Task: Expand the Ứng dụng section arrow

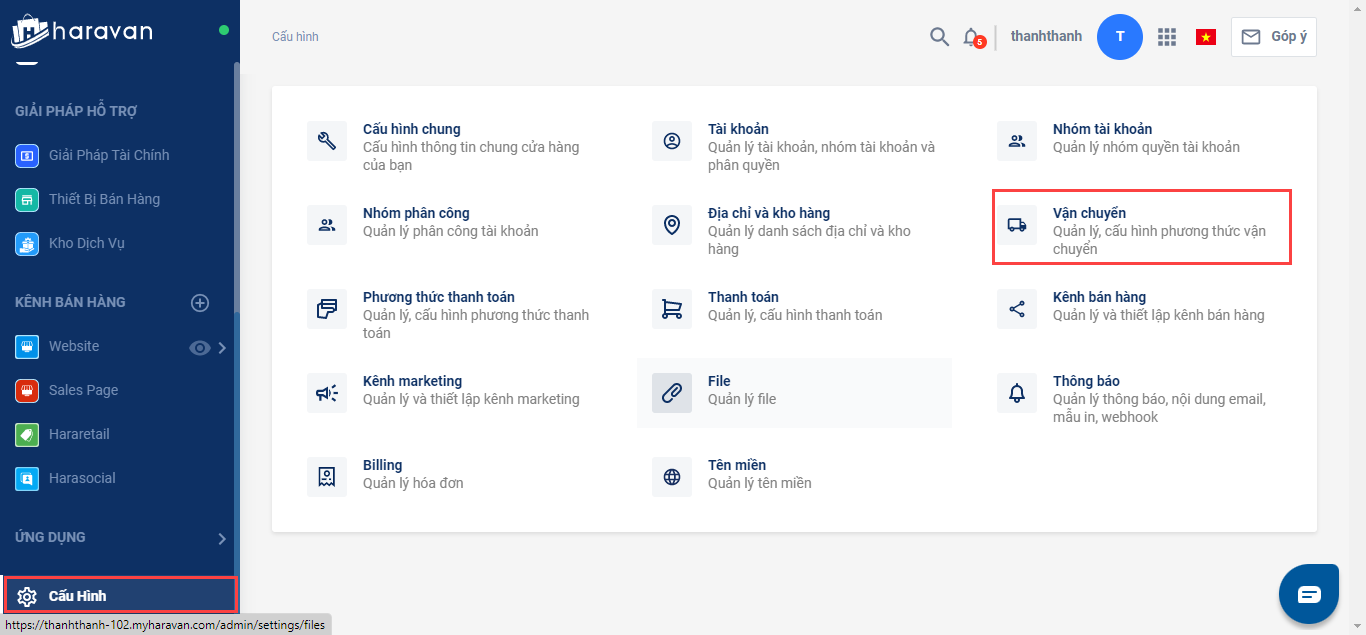Action: [222, 538]
